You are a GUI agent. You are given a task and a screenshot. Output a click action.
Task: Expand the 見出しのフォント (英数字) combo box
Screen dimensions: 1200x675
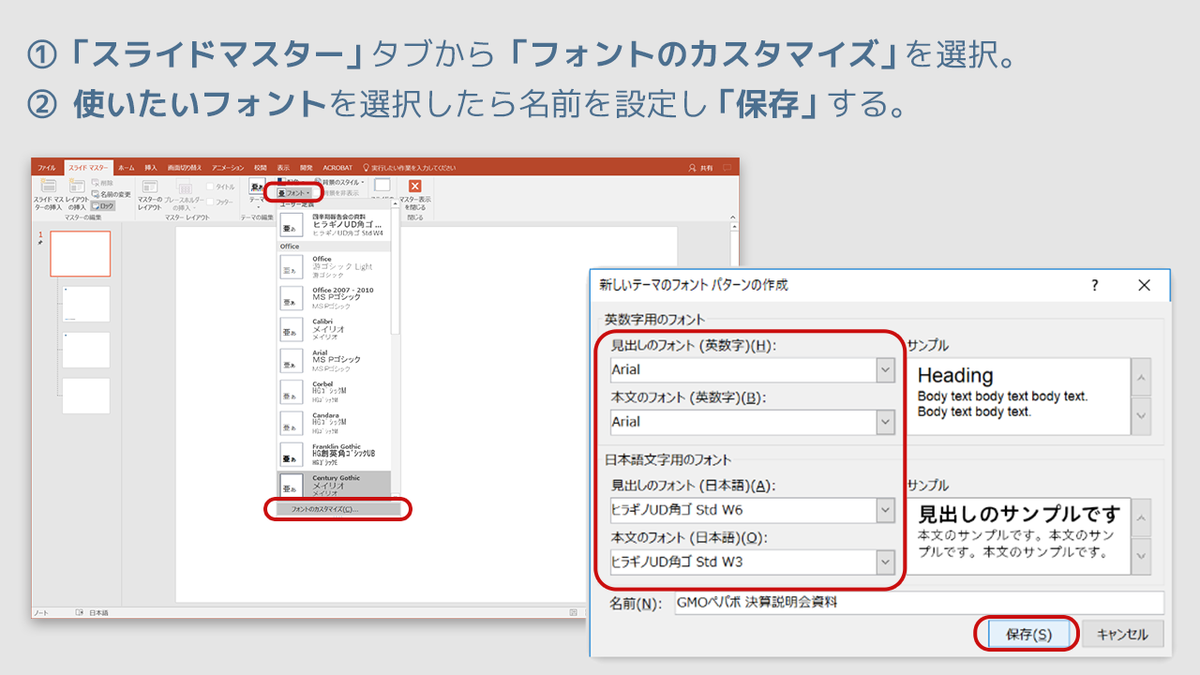[x=885, y=369]
